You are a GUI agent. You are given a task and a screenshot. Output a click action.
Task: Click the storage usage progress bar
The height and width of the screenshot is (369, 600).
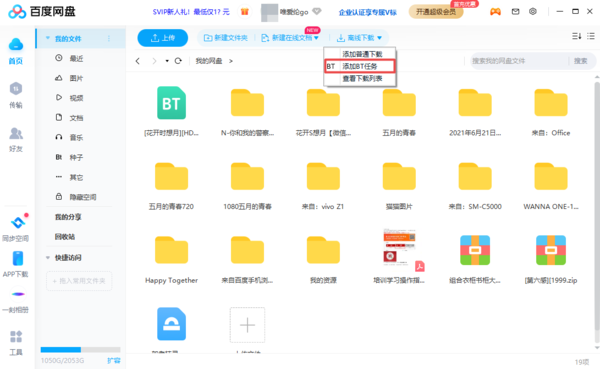point(80,349)
